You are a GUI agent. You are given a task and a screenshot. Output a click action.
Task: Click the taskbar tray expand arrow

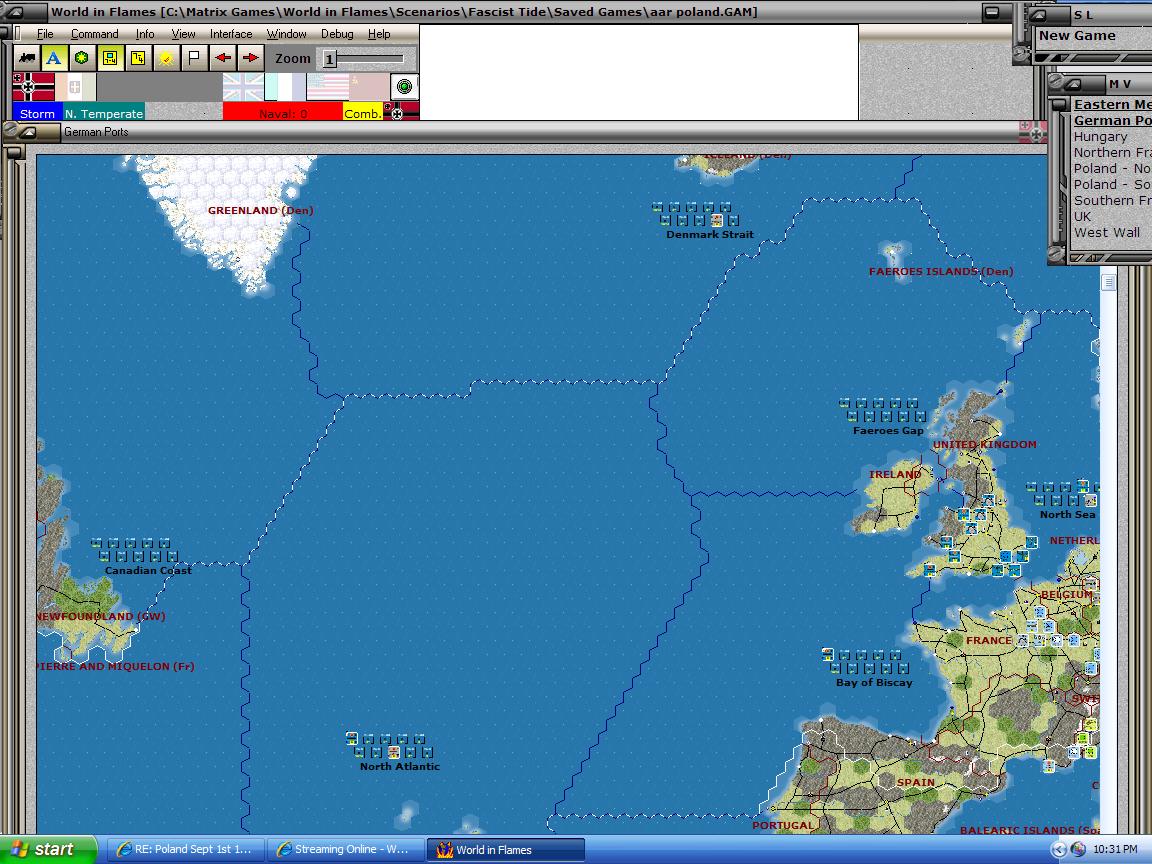point(1058,849)
